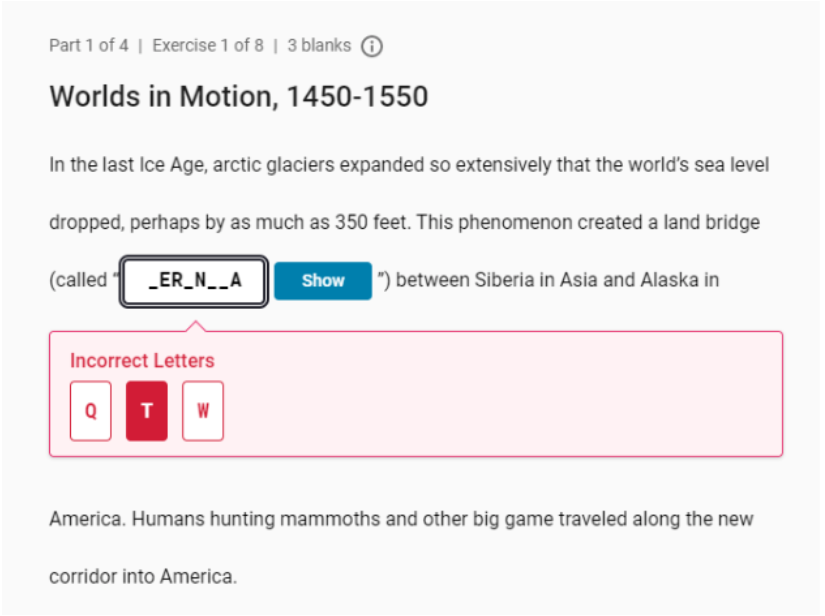Select the highlighted red T tile
The height and width of the screenshot is (616, 825).
[x=147, y=411]
